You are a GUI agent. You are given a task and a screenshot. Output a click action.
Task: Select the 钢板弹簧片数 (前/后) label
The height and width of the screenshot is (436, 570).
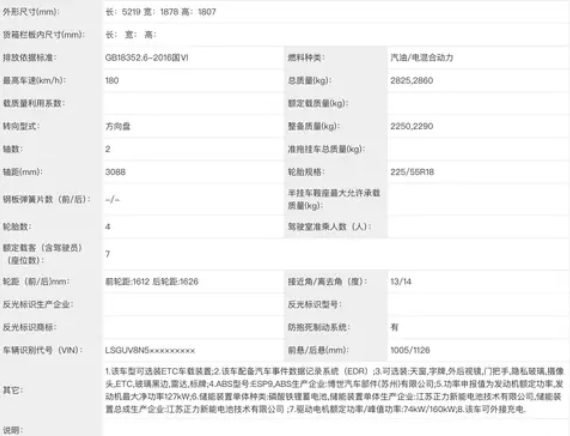(47, 199)
